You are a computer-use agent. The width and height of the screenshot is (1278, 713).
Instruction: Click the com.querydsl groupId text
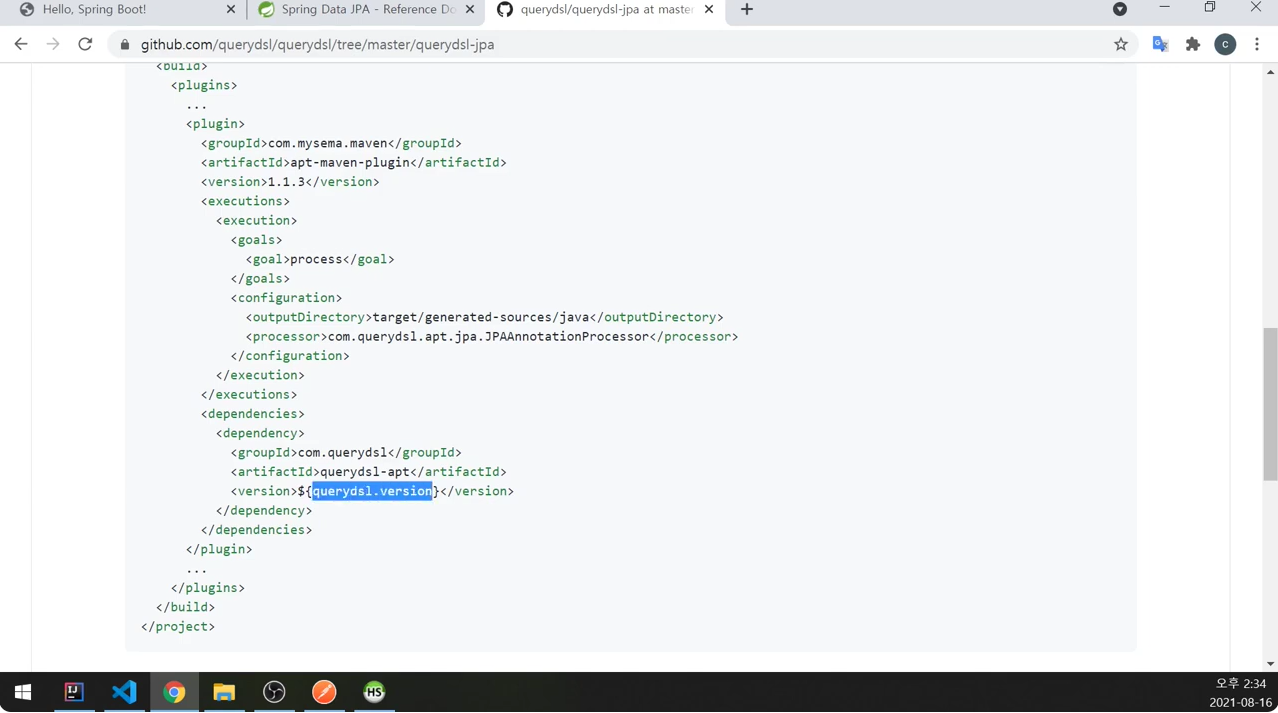click(x=342, y=453)
